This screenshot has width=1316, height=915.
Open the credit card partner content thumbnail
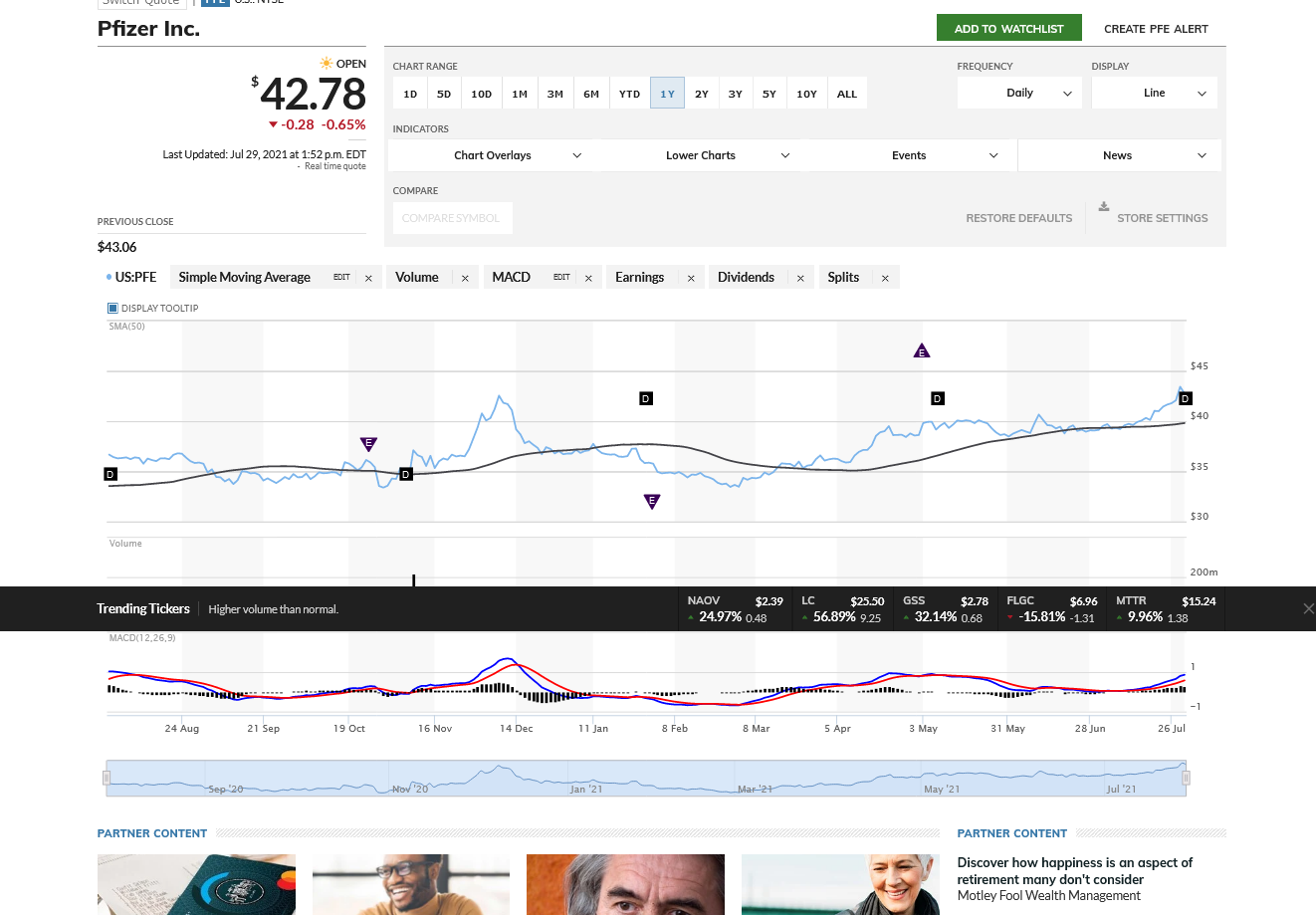(196, 884)
